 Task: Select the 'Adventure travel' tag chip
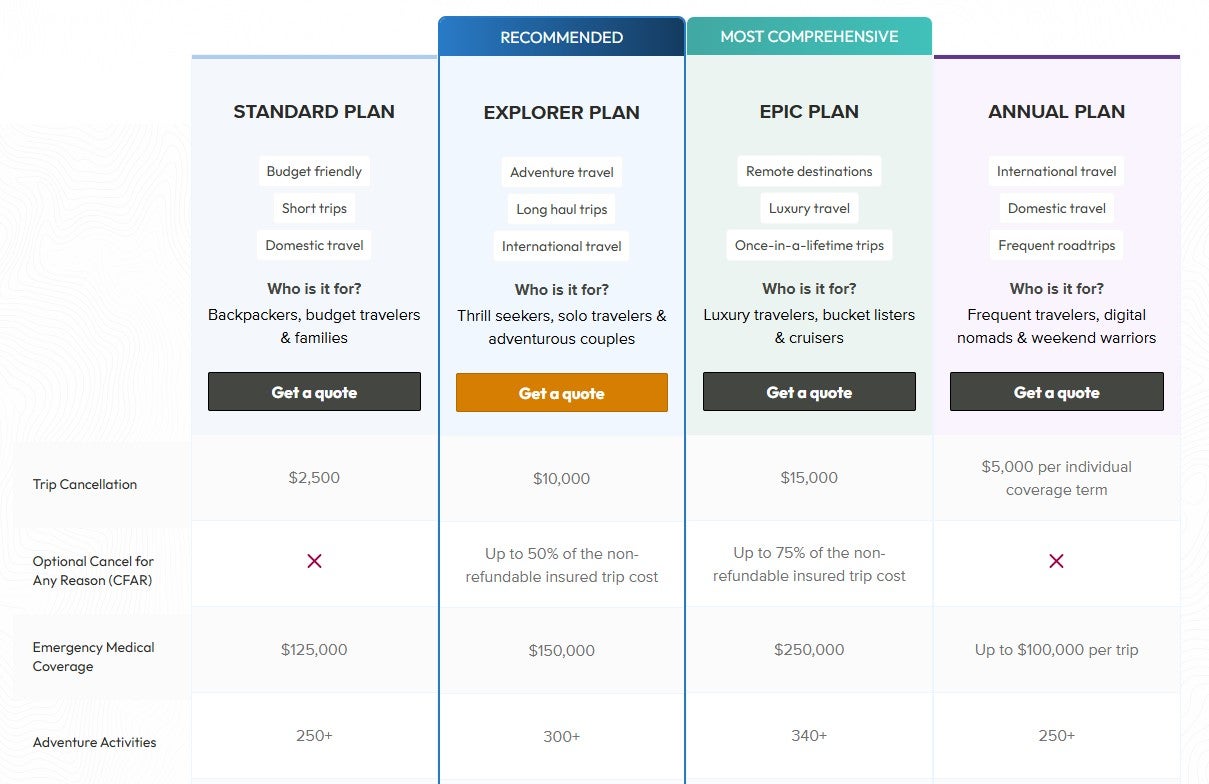point(561,171)
